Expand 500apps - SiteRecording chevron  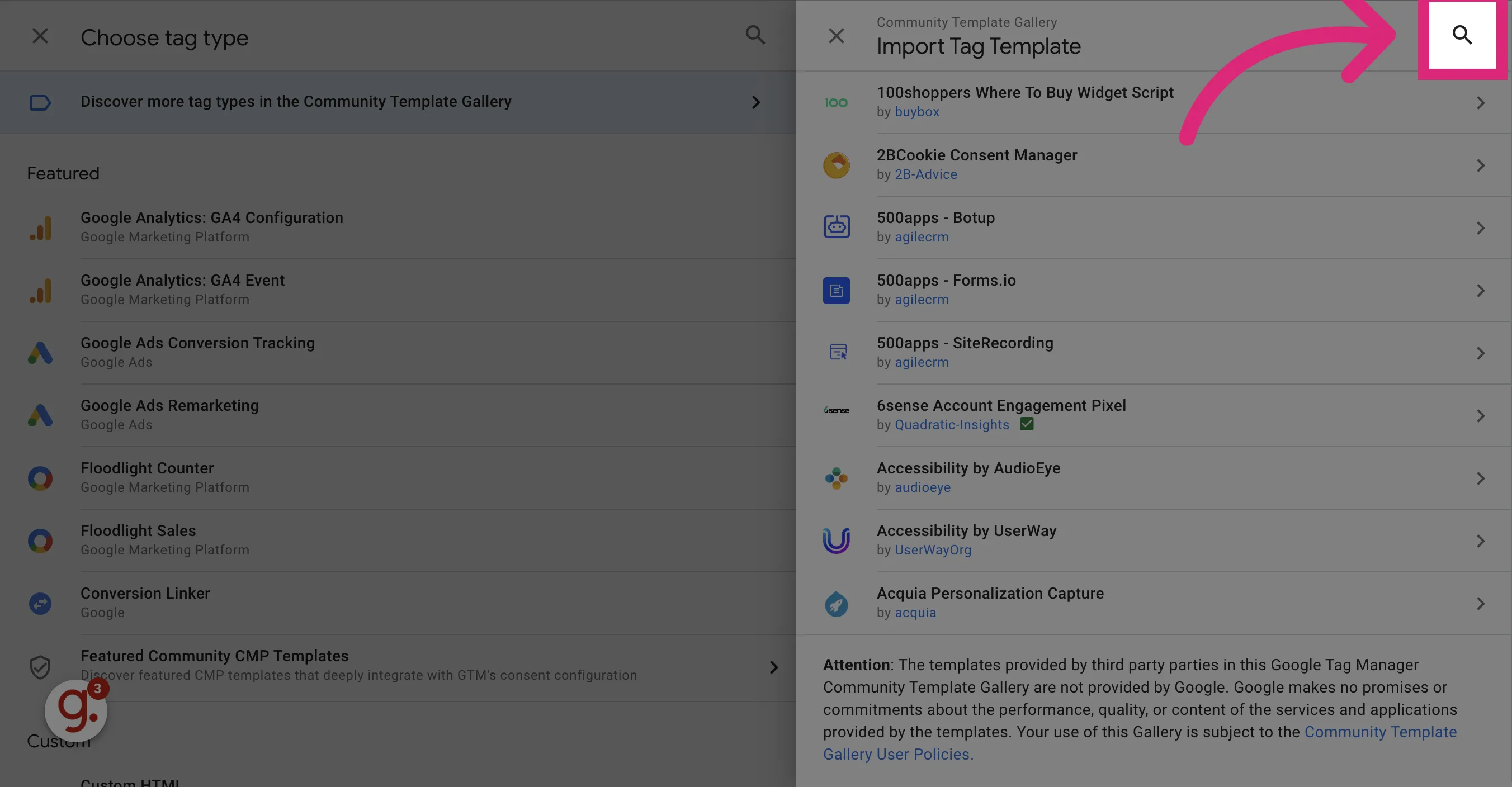(x=1480, y=353)
